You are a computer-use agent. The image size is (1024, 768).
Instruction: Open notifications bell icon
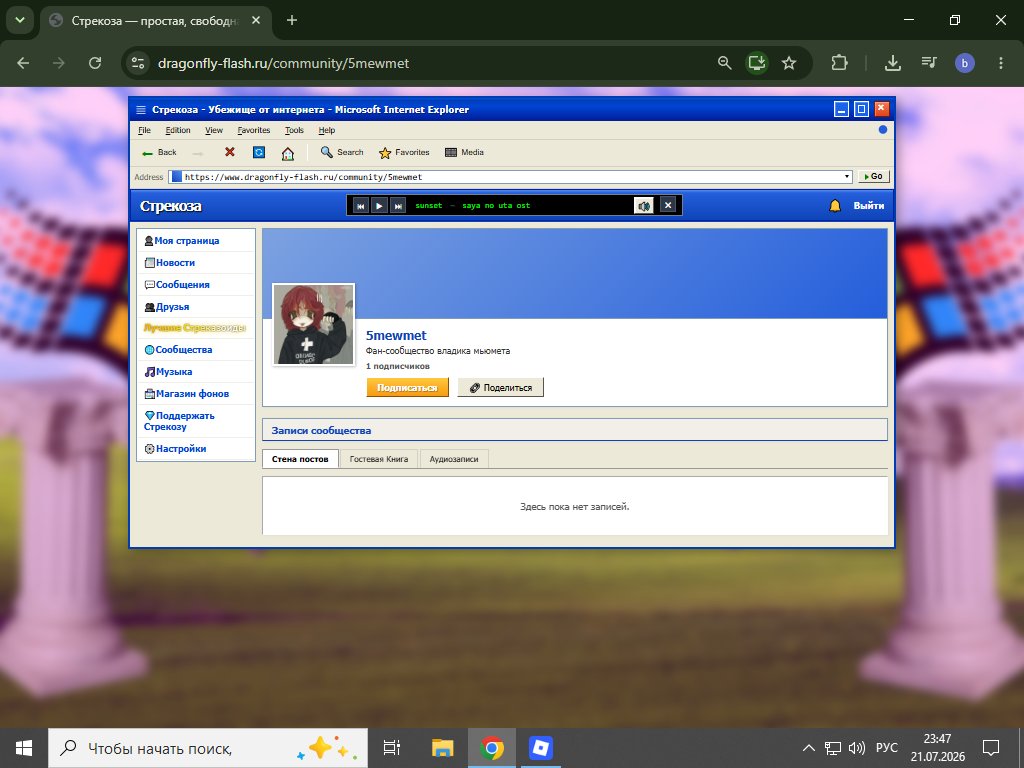coord(835,206)
